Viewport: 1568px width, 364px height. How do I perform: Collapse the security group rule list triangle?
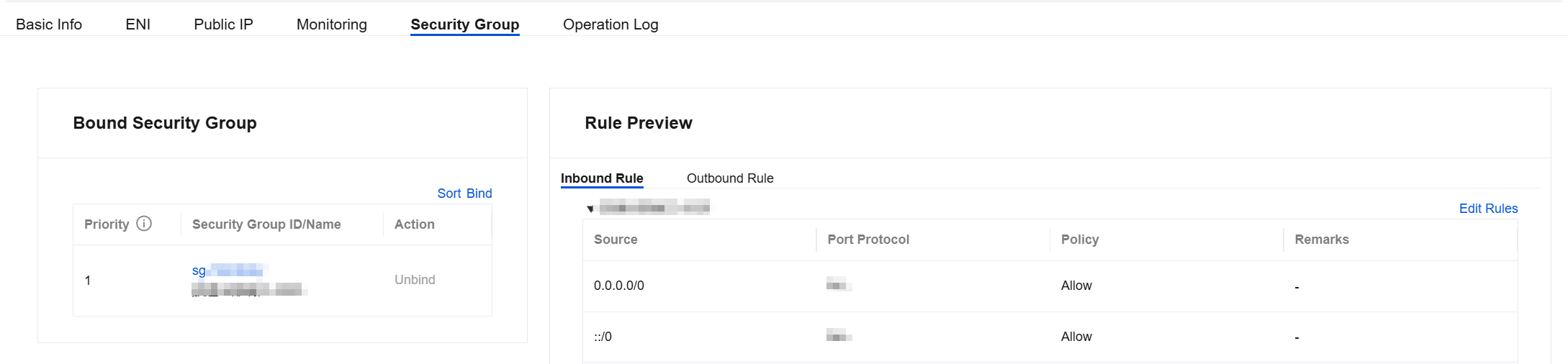pos(590,209)
